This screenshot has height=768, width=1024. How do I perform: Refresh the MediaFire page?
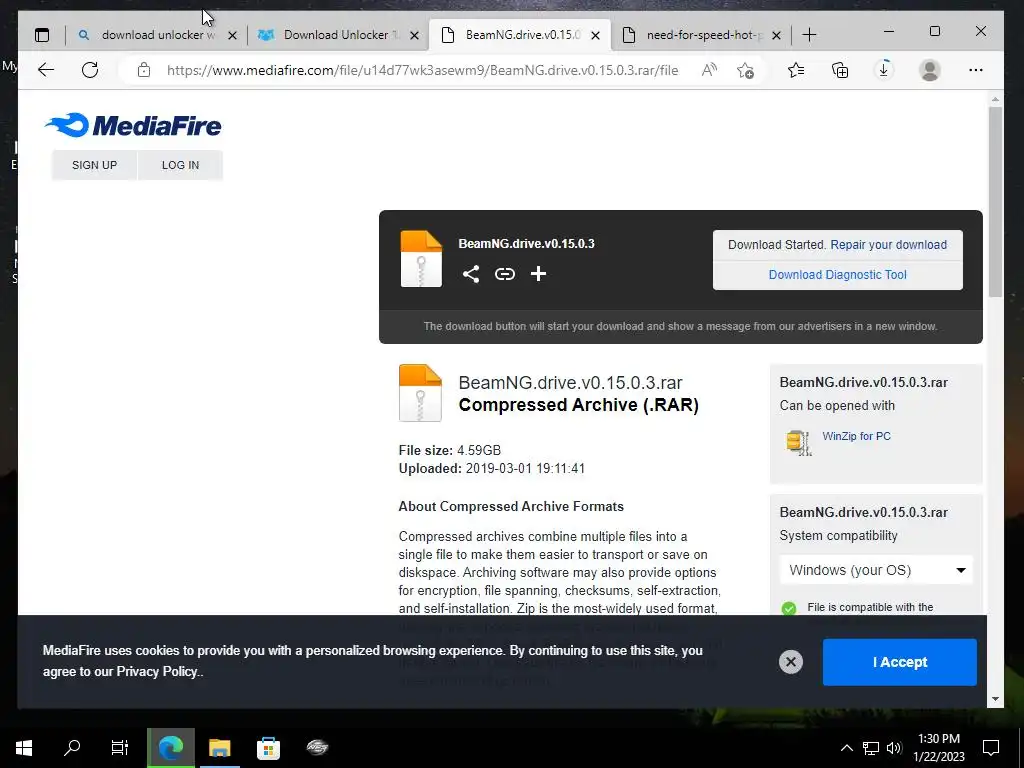click(90, 70)
